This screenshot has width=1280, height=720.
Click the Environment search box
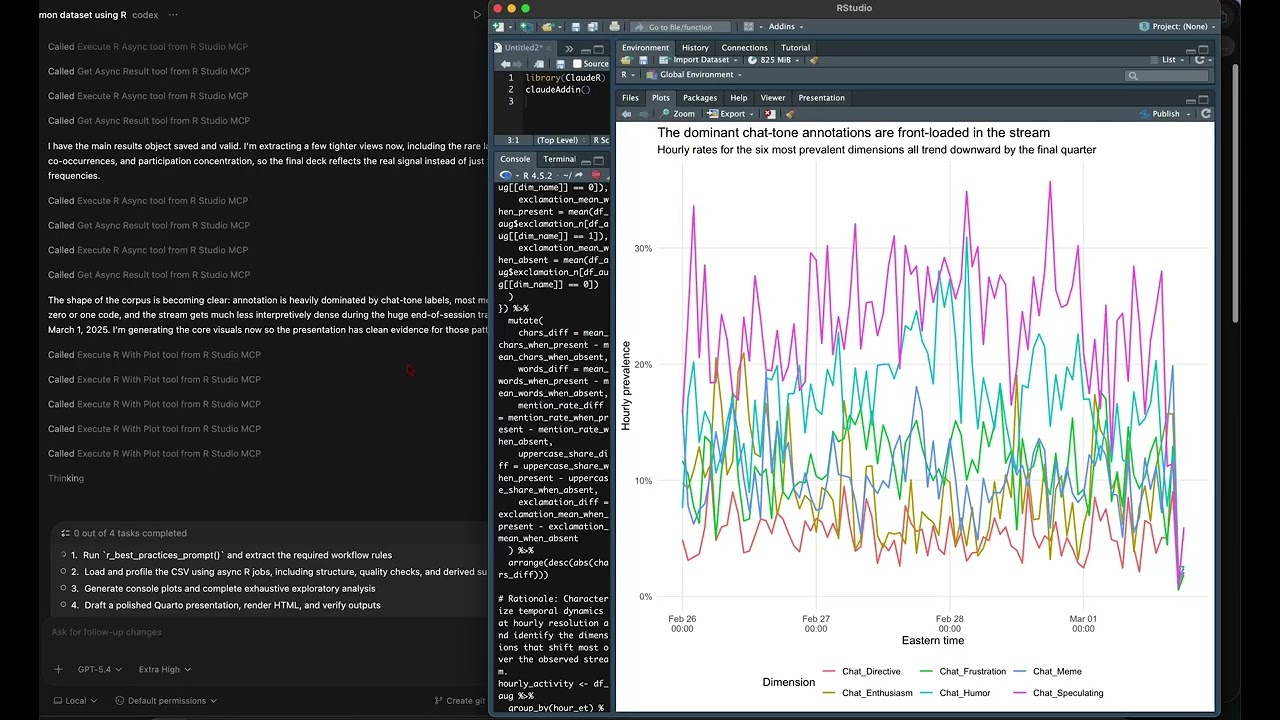(x=1166, y=76)
